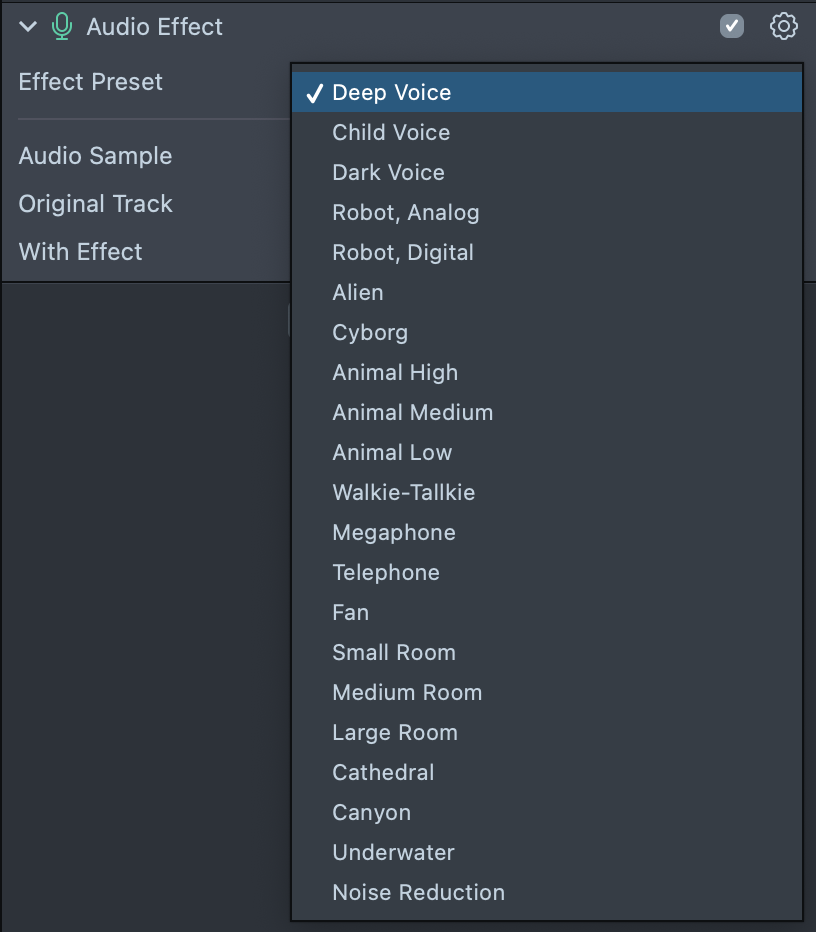Collapse the Audio Effect section chevron
Viewport: 816px width, 932px height.
point(28,27)
